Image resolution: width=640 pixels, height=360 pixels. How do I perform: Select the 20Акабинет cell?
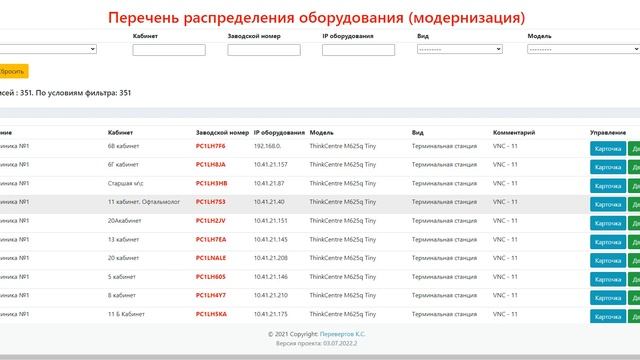click(124, 220)
